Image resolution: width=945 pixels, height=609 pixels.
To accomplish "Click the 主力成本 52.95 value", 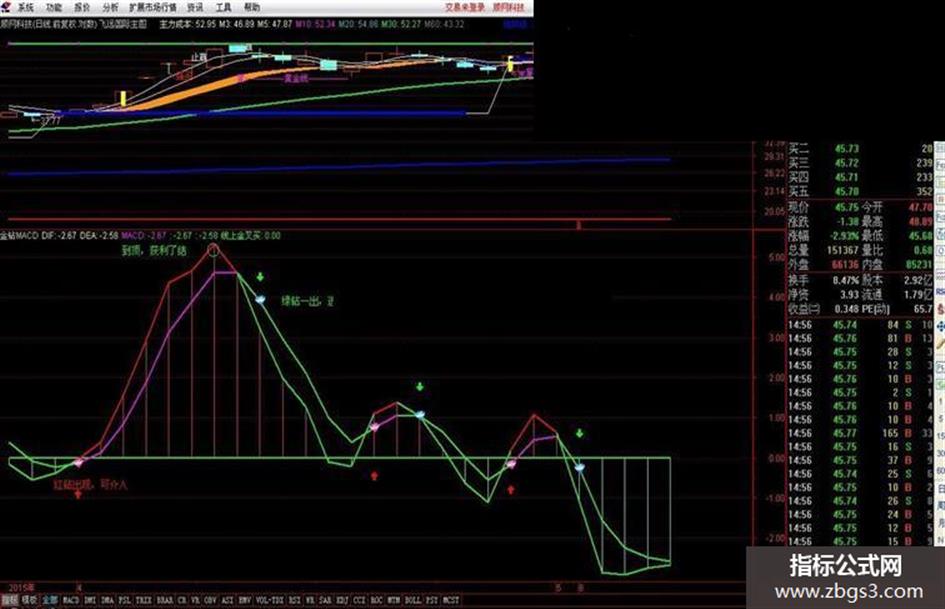I will pyautogui.click(x=187, y=24).
